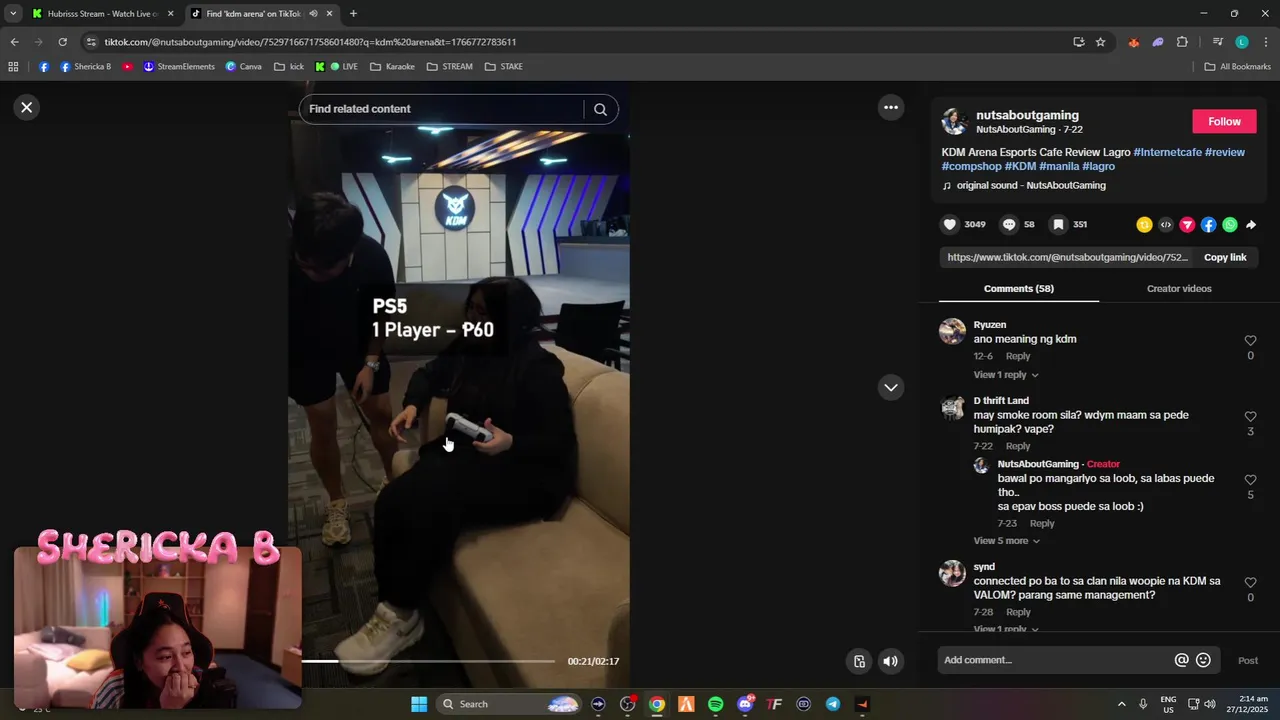Viewport: 1280px width, 720px height.
Task: Expand View 5 more replies
Action: click(x=1006, y=541)
